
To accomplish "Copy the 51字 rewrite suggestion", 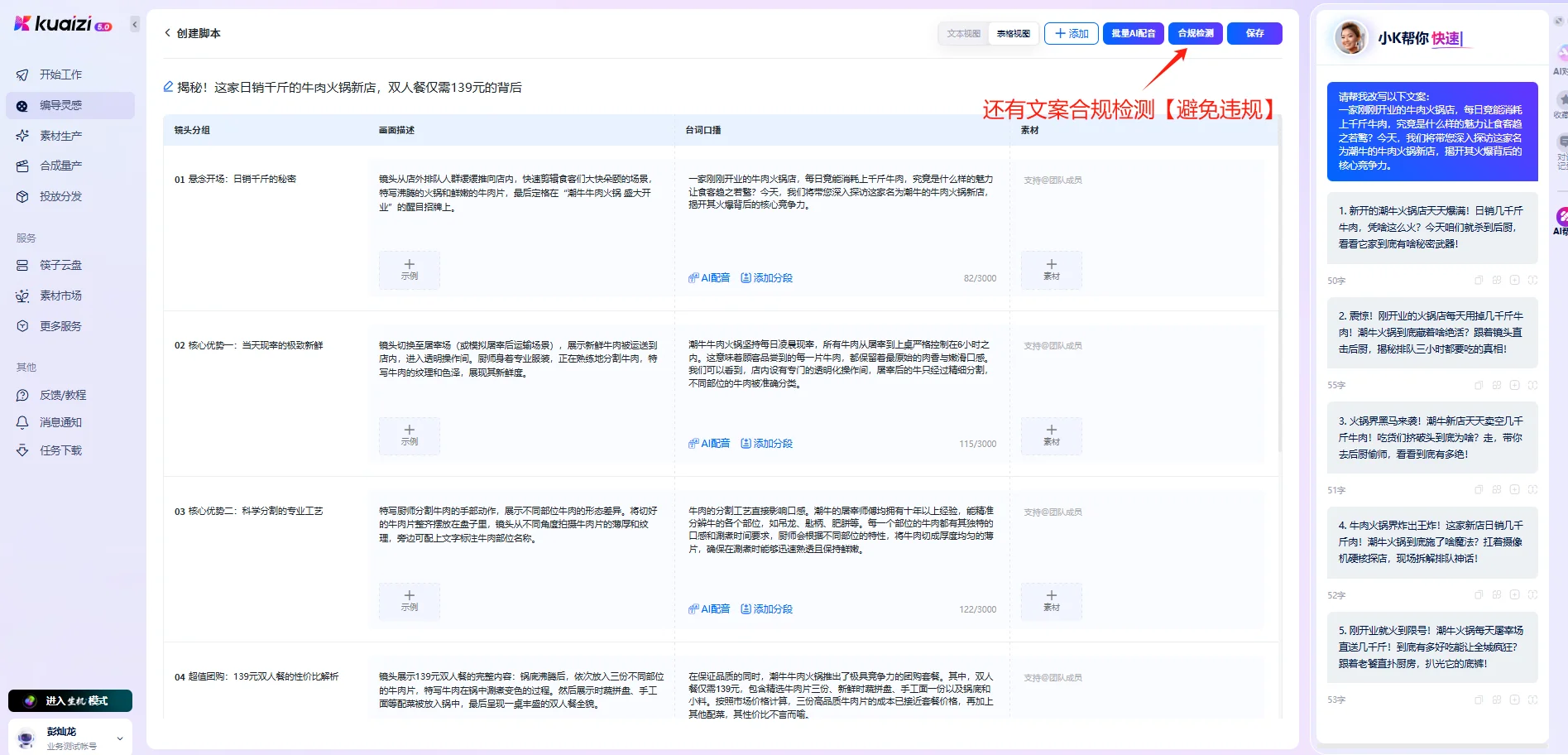I will 1479,490.
